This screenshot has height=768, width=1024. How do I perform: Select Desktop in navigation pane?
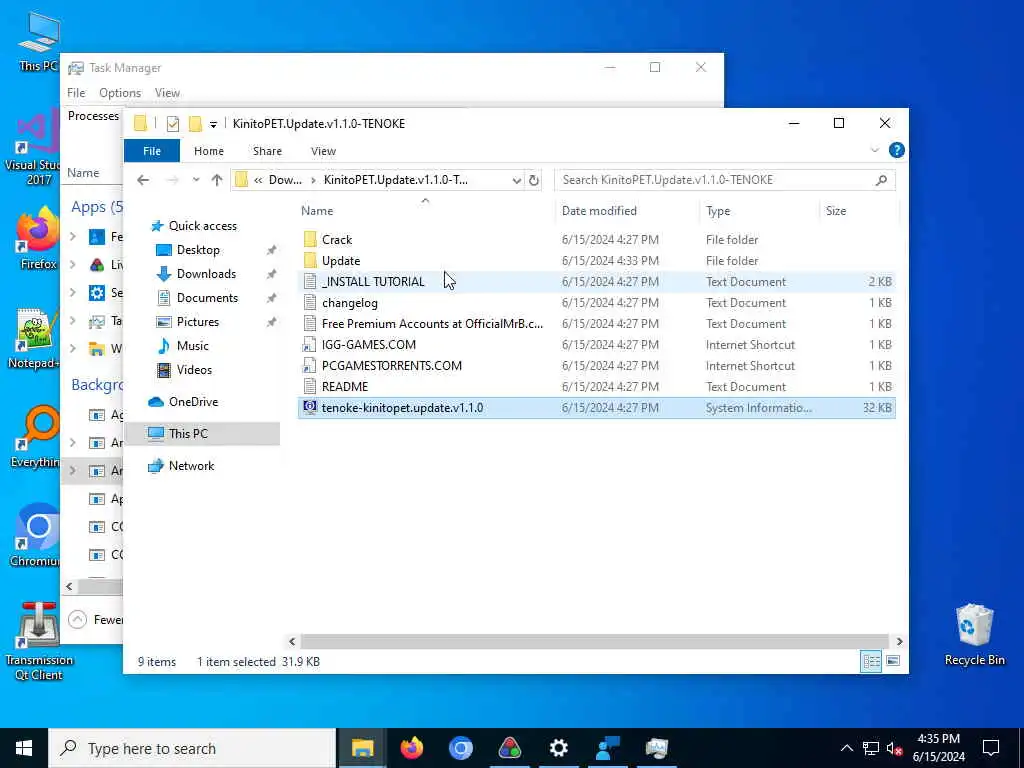198,250
